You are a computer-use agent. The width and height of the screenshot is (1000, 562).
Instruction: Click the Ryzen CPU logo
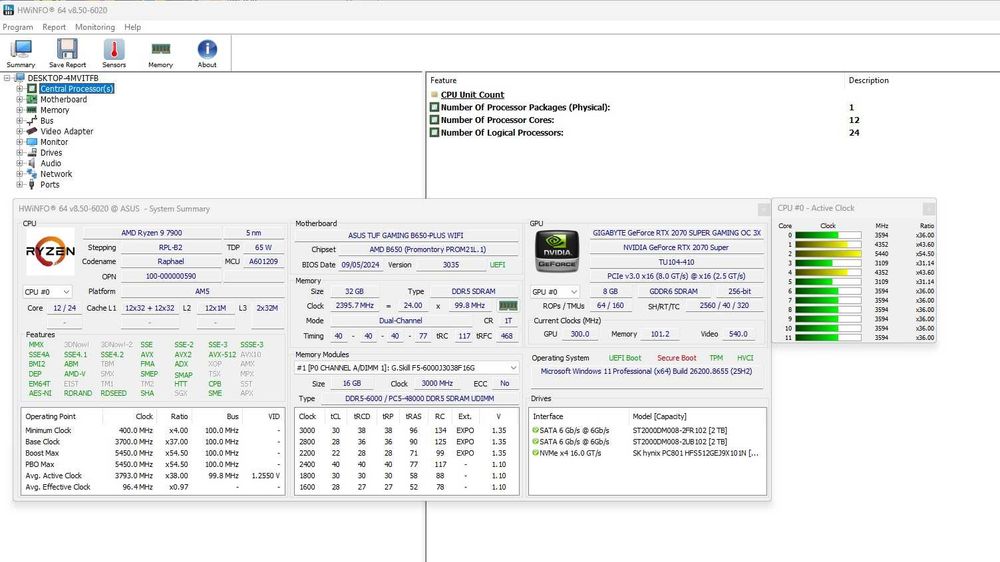point(50,251)
